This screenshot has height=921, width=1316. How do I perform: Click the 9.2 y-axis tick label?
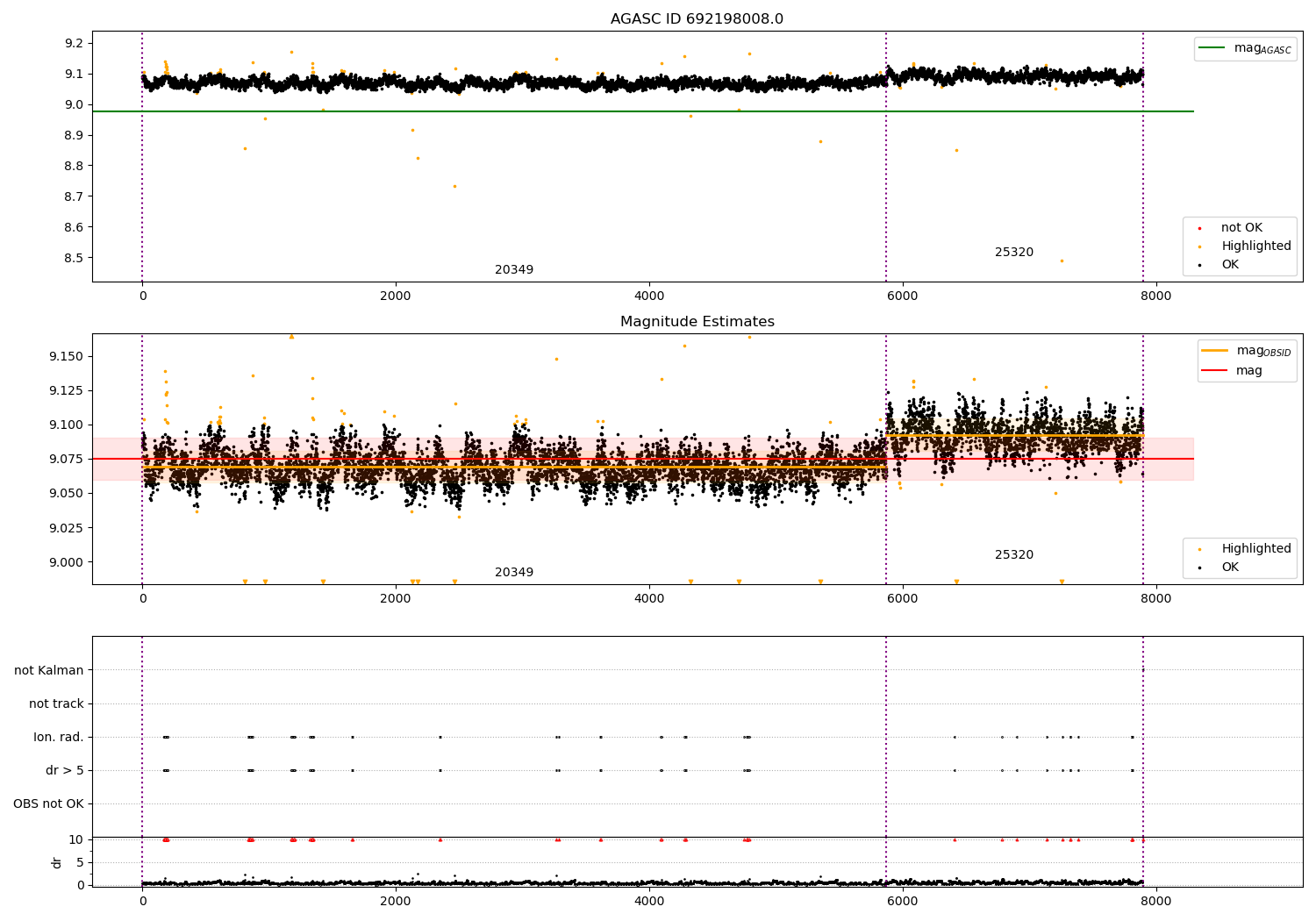tap(75, 44)
